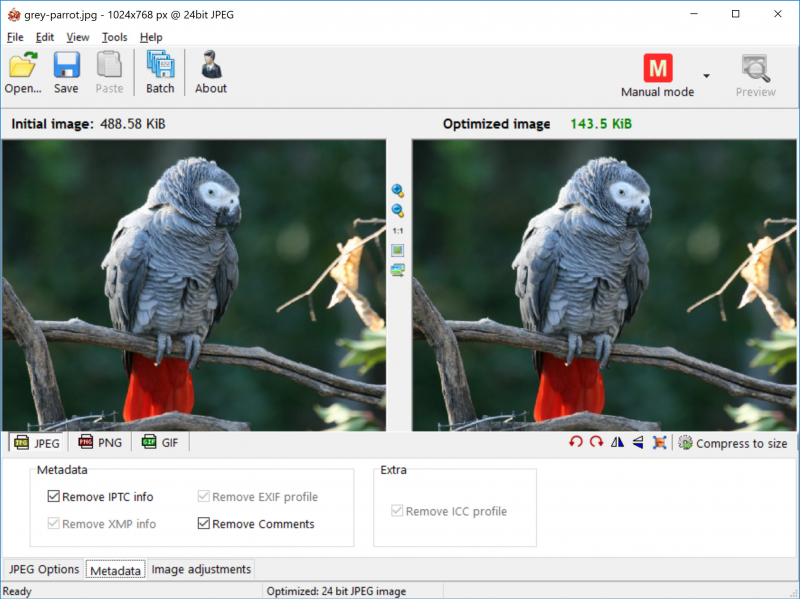Save the optimized image
The width and height of the screenshot is (800, 599).
pos(66,73)
